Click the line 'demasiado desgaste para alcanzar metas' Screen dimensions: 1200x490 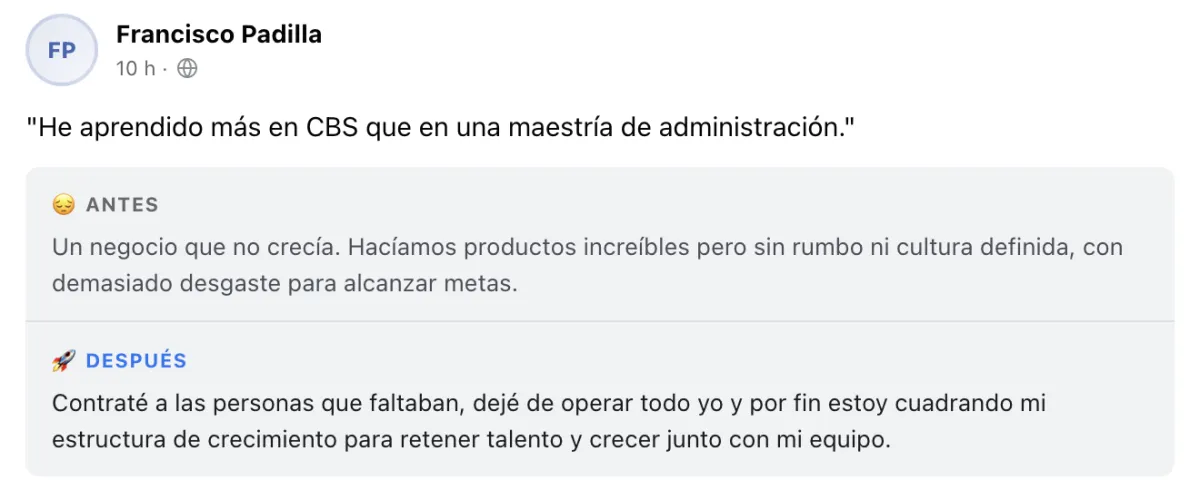(x=285, y=282)
